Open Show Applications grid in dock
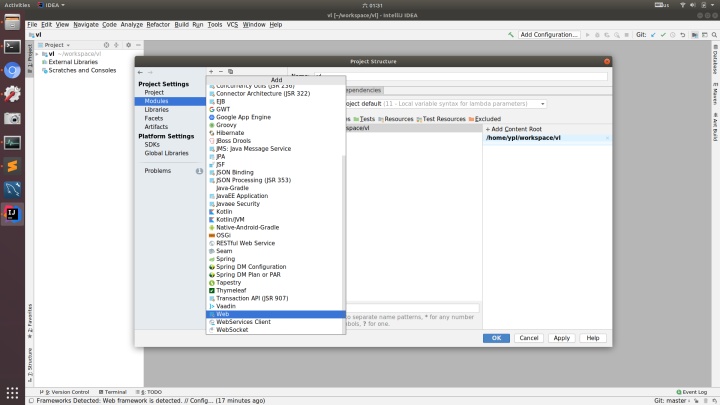Image resolution: width=720 pixels, height=405 pixels. tap(12, 393)
